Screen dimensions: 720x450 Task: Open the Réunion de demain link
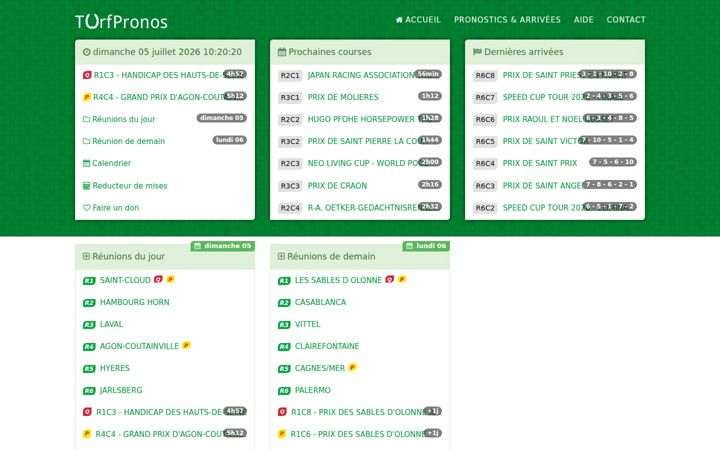pos(128,141)
